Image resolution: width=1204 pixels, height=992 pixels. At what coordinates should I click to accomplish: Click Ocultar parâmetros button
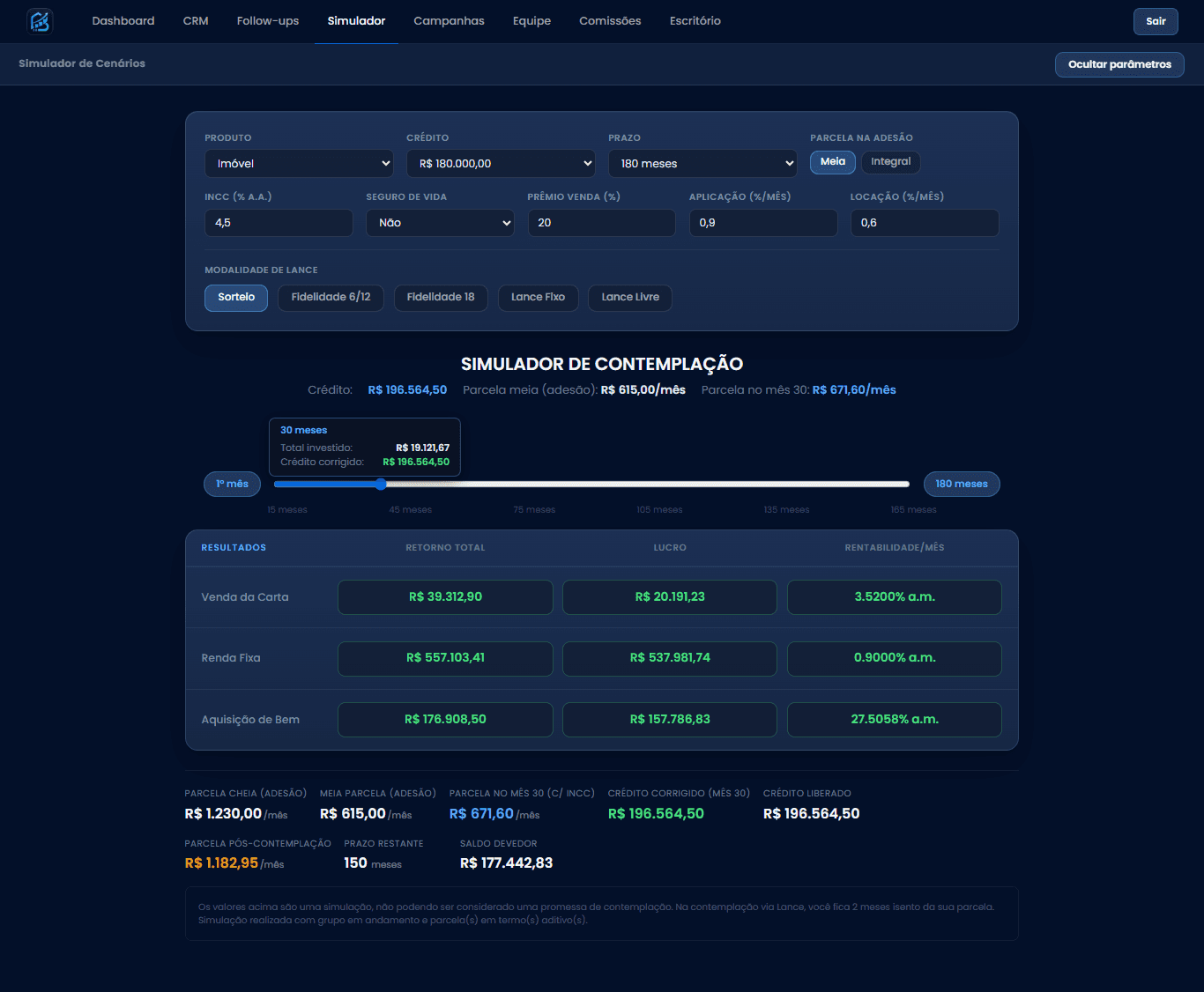point(1119,64)
